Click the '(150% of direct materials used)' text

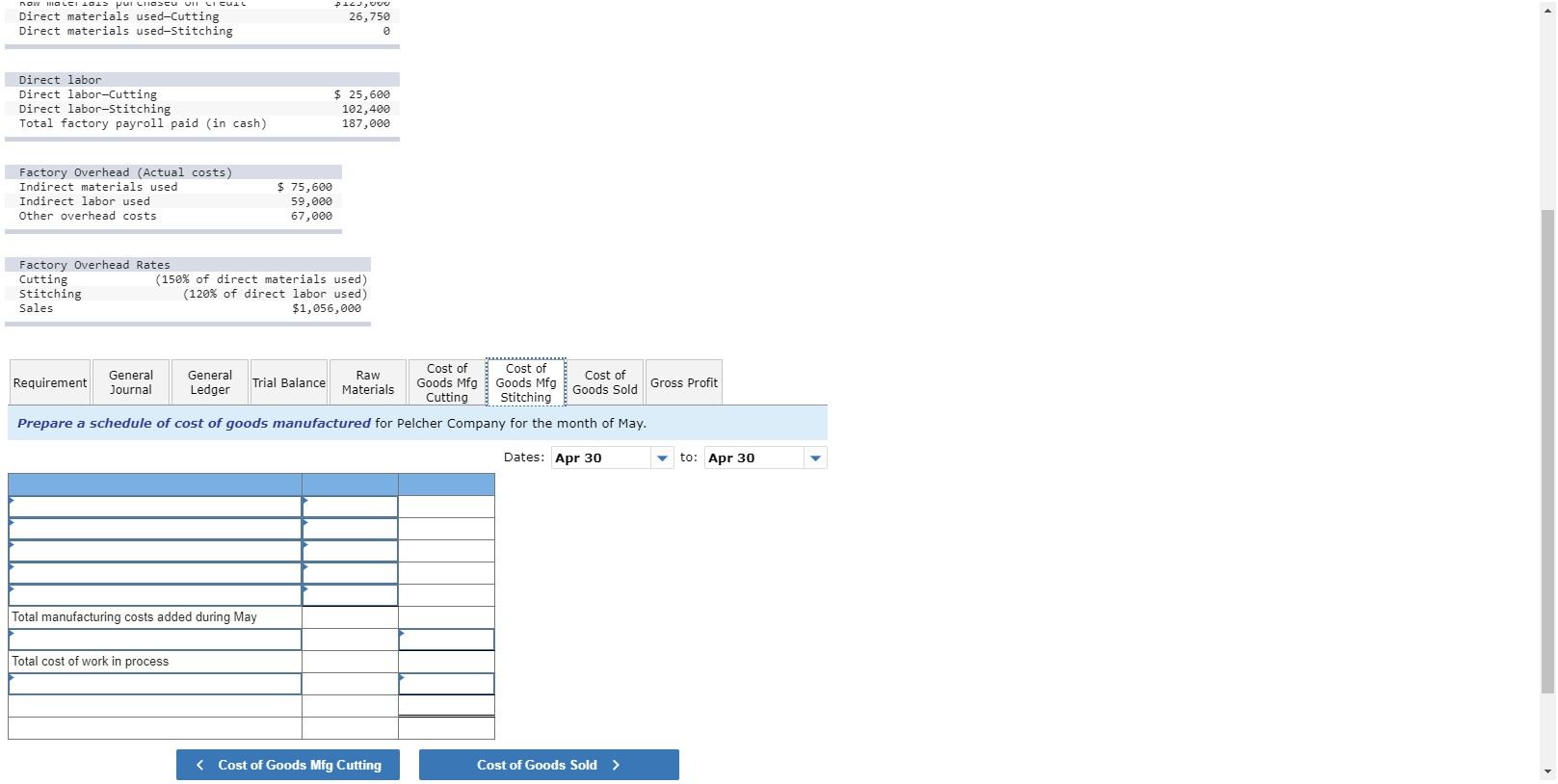(261, 279)
